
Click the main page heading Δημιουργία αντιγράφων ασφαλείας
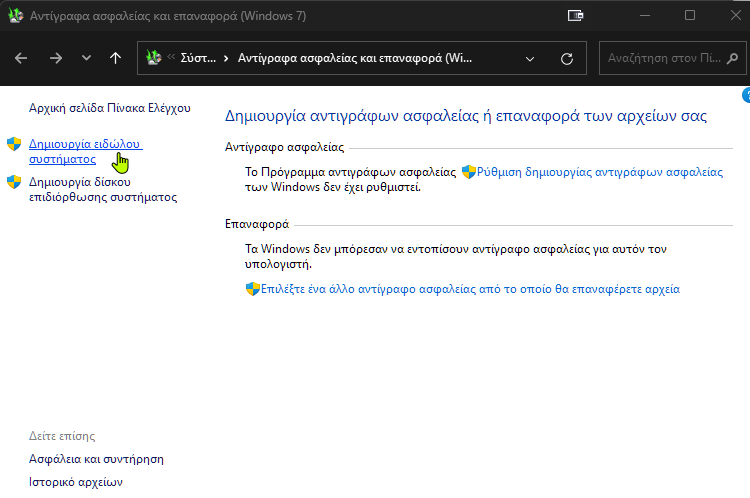(466, 116)
